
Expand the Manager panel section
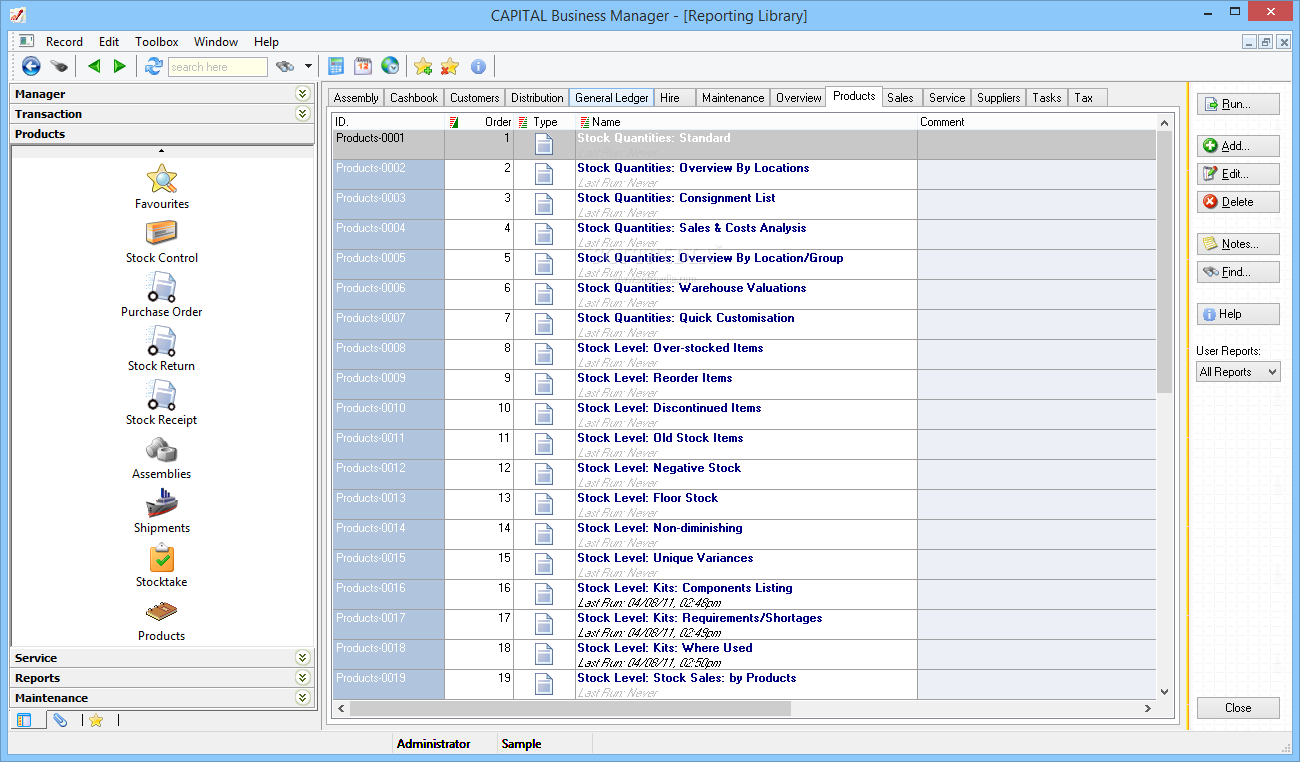point(303,94)
